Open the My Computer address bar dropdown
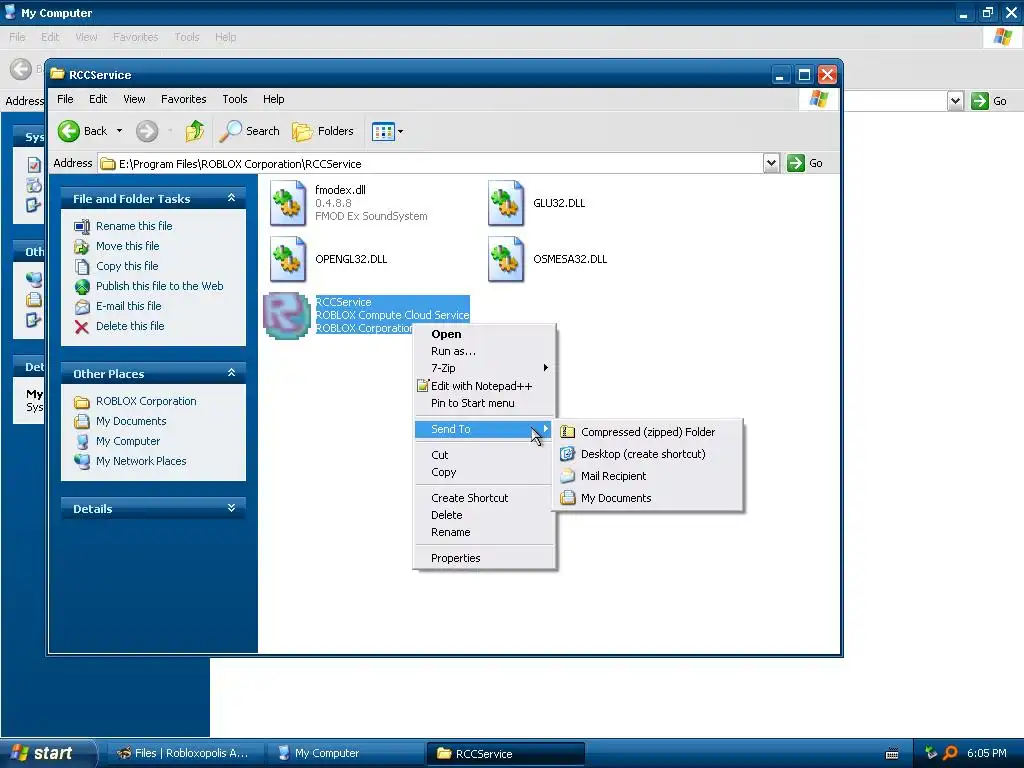1024x768 pixels. (x=955, y=101)
